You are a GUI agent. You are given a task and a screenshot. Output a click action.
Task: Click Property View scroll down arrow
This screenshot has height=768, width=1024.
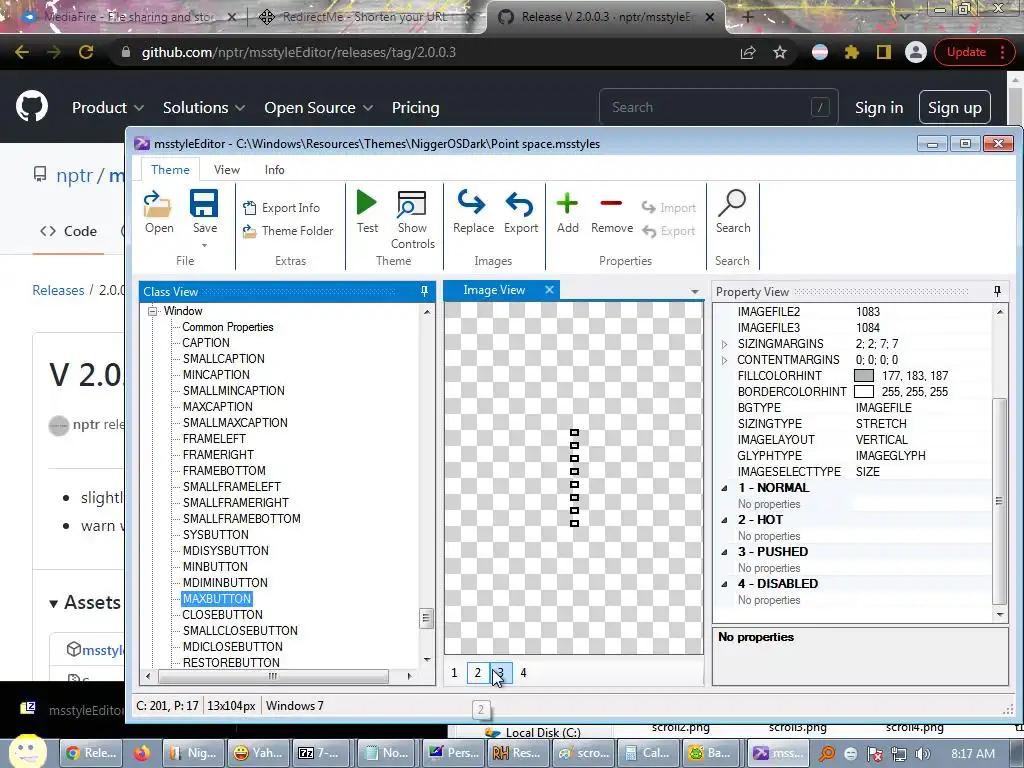tap(1000, 615)
